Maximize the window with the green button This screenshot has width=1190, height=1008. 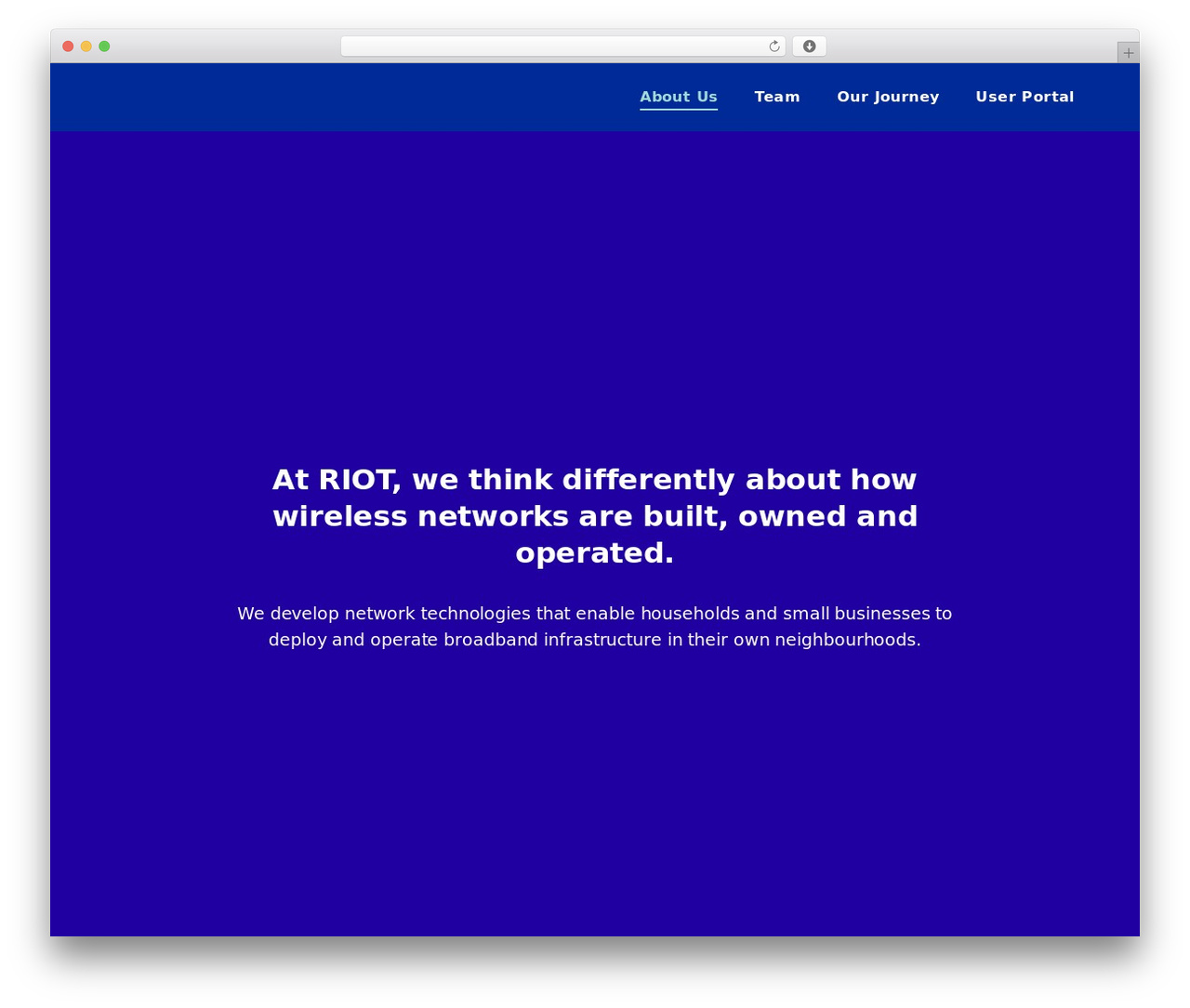104,46
